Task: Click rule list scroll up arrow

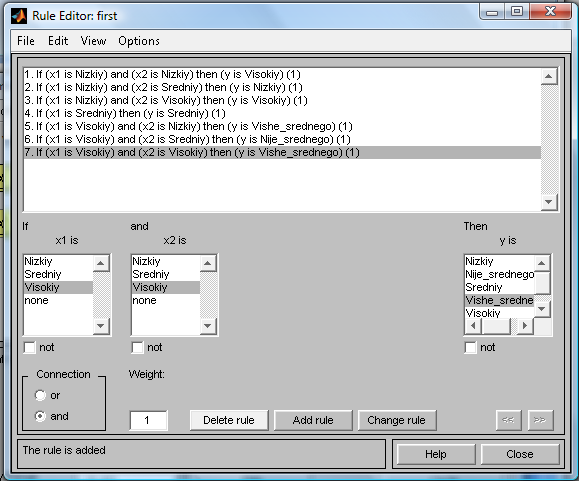Action: (549, 76)
